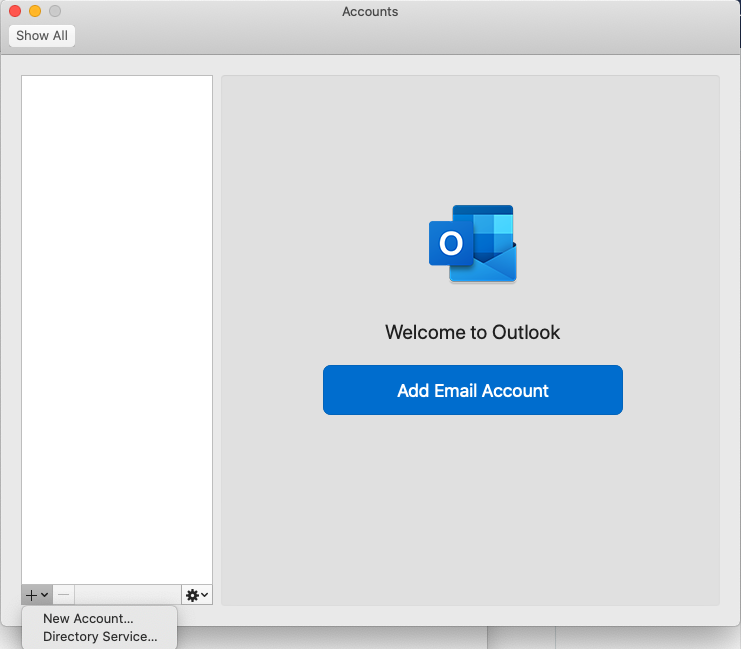Open the chevron beside the gear icon
The height and width of the screenshot is (649, 741).
pos(205,595)
